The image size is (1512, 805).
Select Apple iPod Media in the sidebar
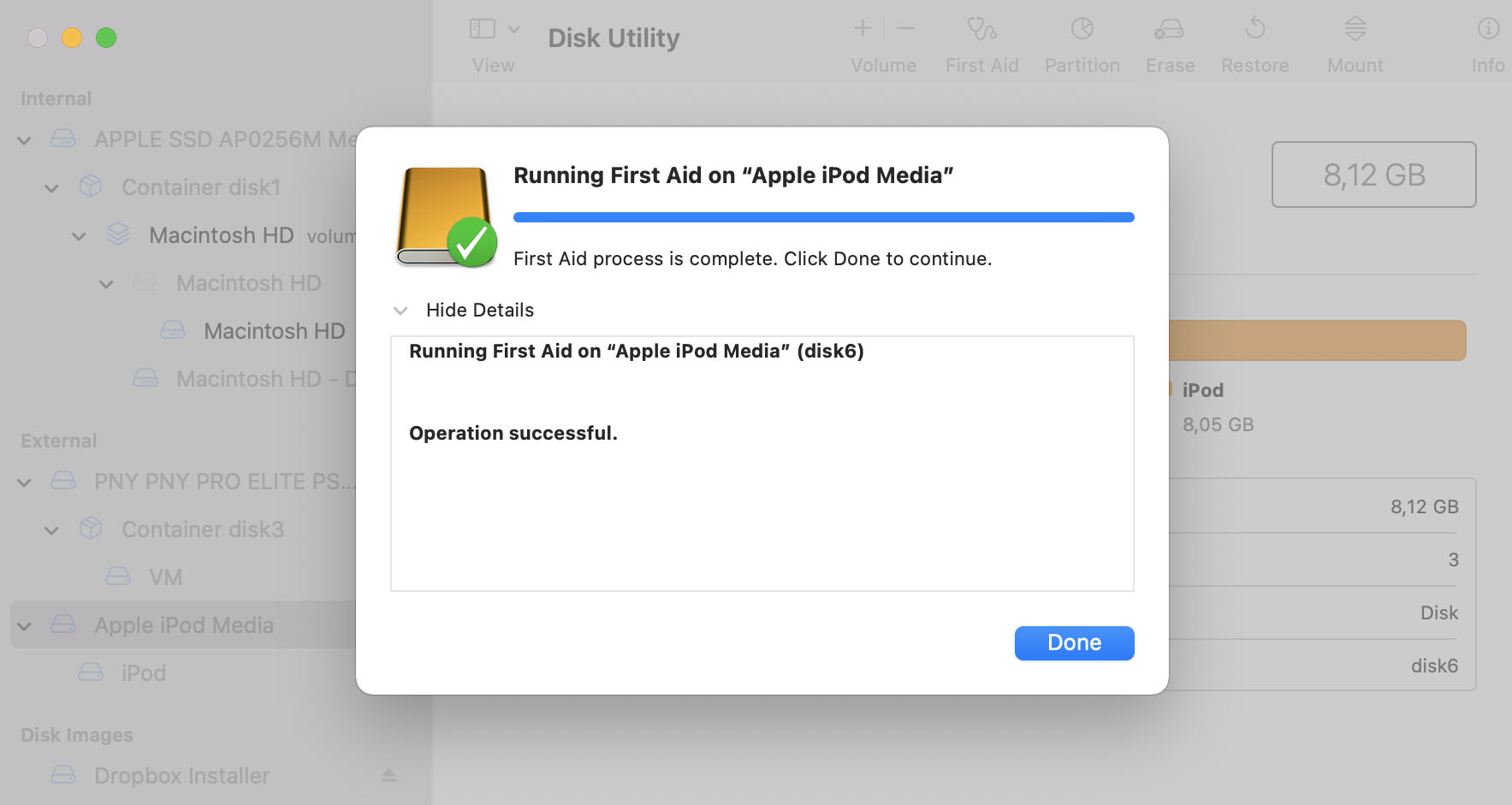(x=184, y=625)
